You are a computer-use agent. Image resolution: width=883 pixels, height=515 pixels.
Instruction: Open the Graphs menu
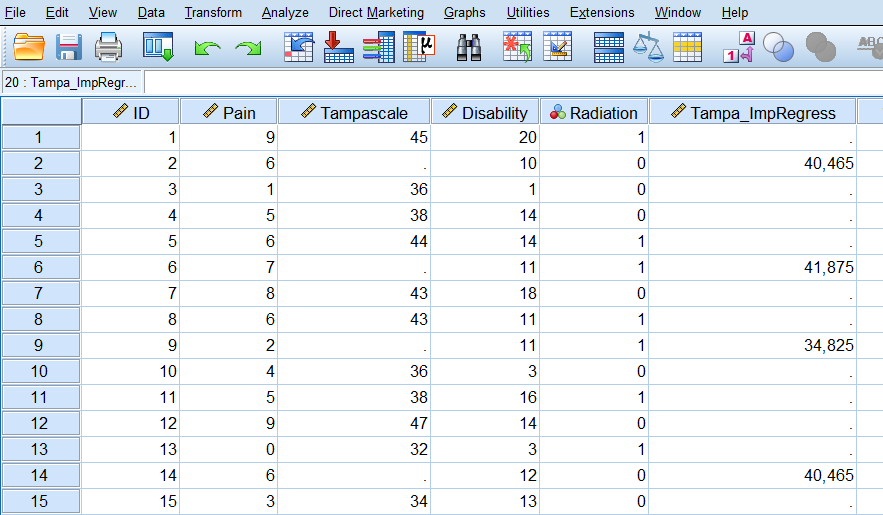pyautogui.click(x=464, y=13)
